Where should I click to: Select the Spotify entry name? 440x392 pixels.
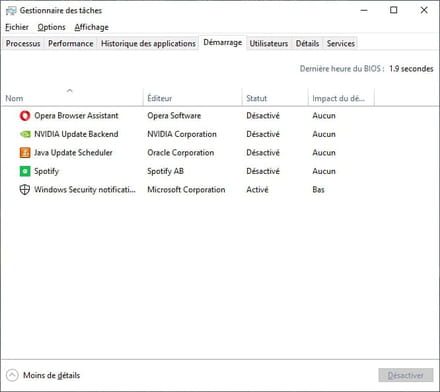(x=47, y=171)
